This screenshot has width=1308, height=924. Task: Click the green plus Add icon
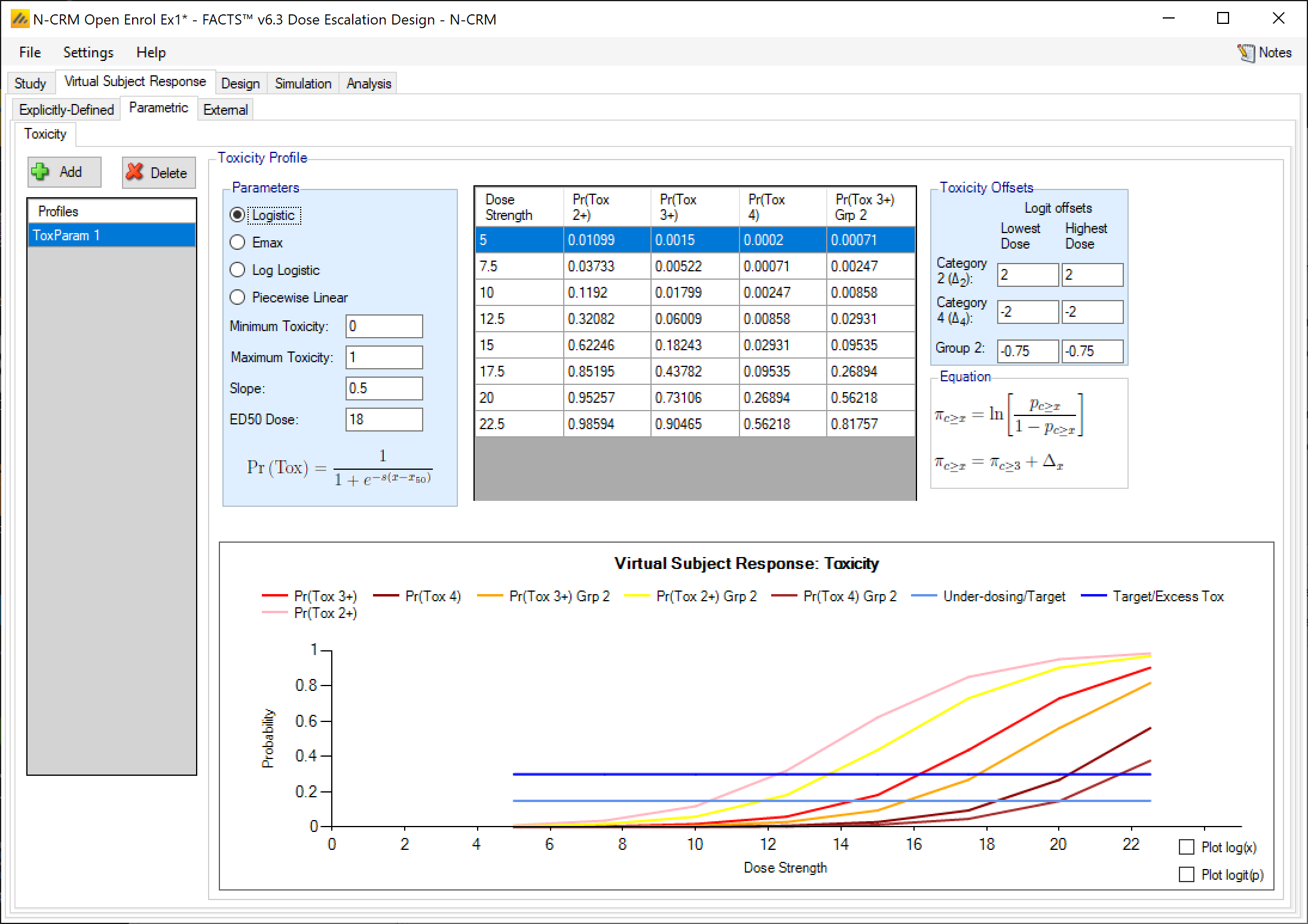[x=41, y=172]
